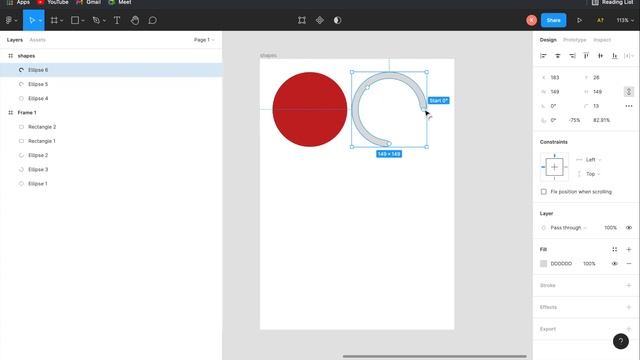Enable Fix position when scrolling
This screenshot has height=360, width=640.
pyautogui.click(x=543, y=192)
